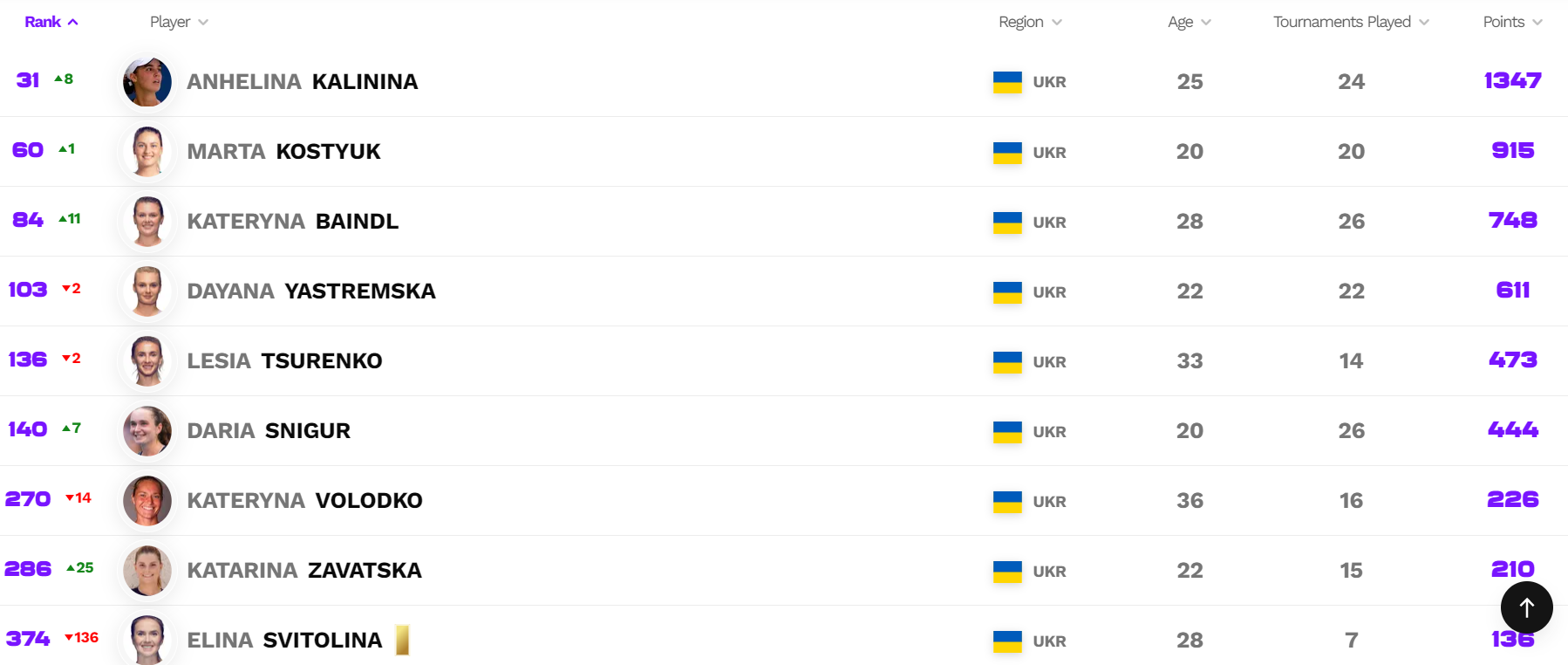Click Anhelina Kalinina's player photo
Viewport: 1568px width, 665px height.
(147, 82)
